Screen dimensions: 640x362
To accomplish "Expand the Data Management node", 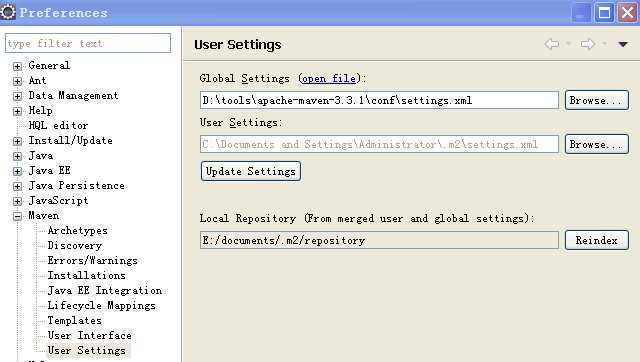I will 17,96.
